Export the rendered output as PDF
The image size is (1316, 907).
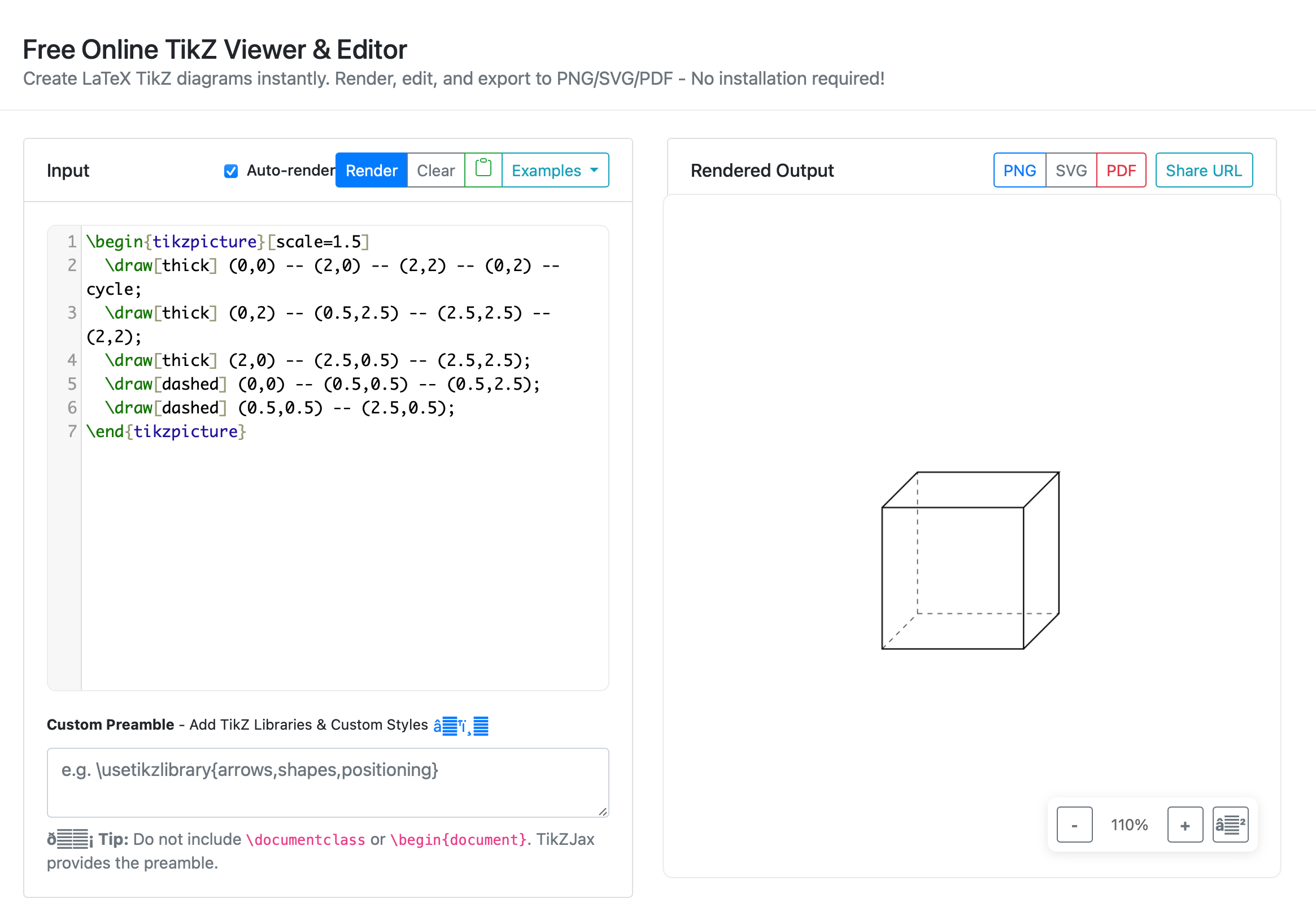pos(1121,170)
